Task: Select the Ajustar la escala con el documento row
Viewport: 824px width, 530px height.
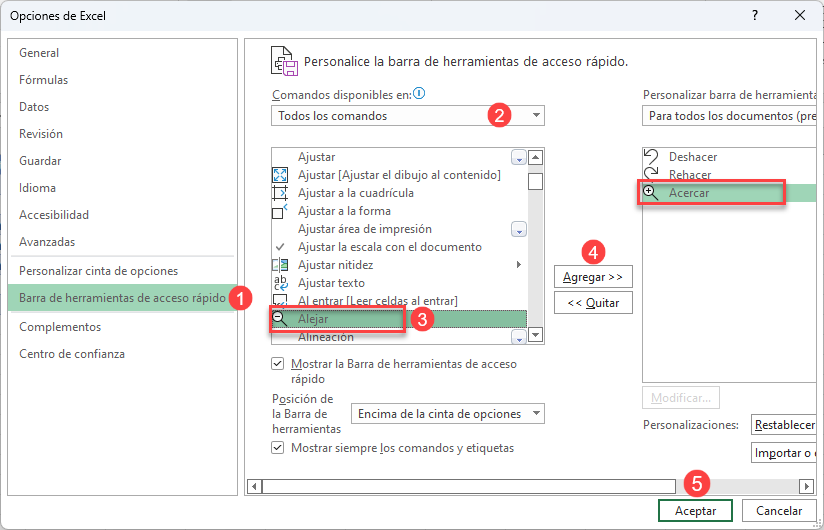Action: (399, 247)
